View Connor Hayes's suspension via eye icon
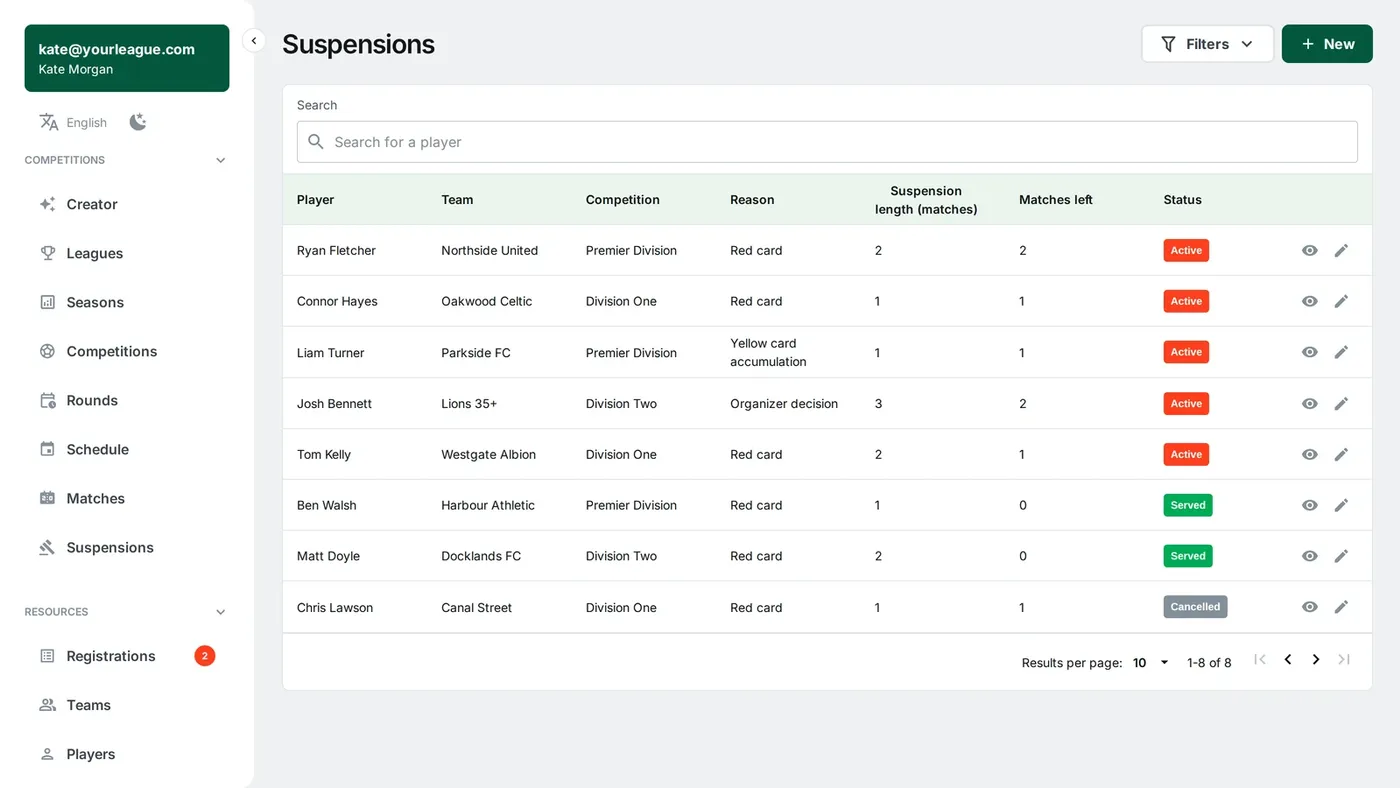 click(x=1309, y=301)
